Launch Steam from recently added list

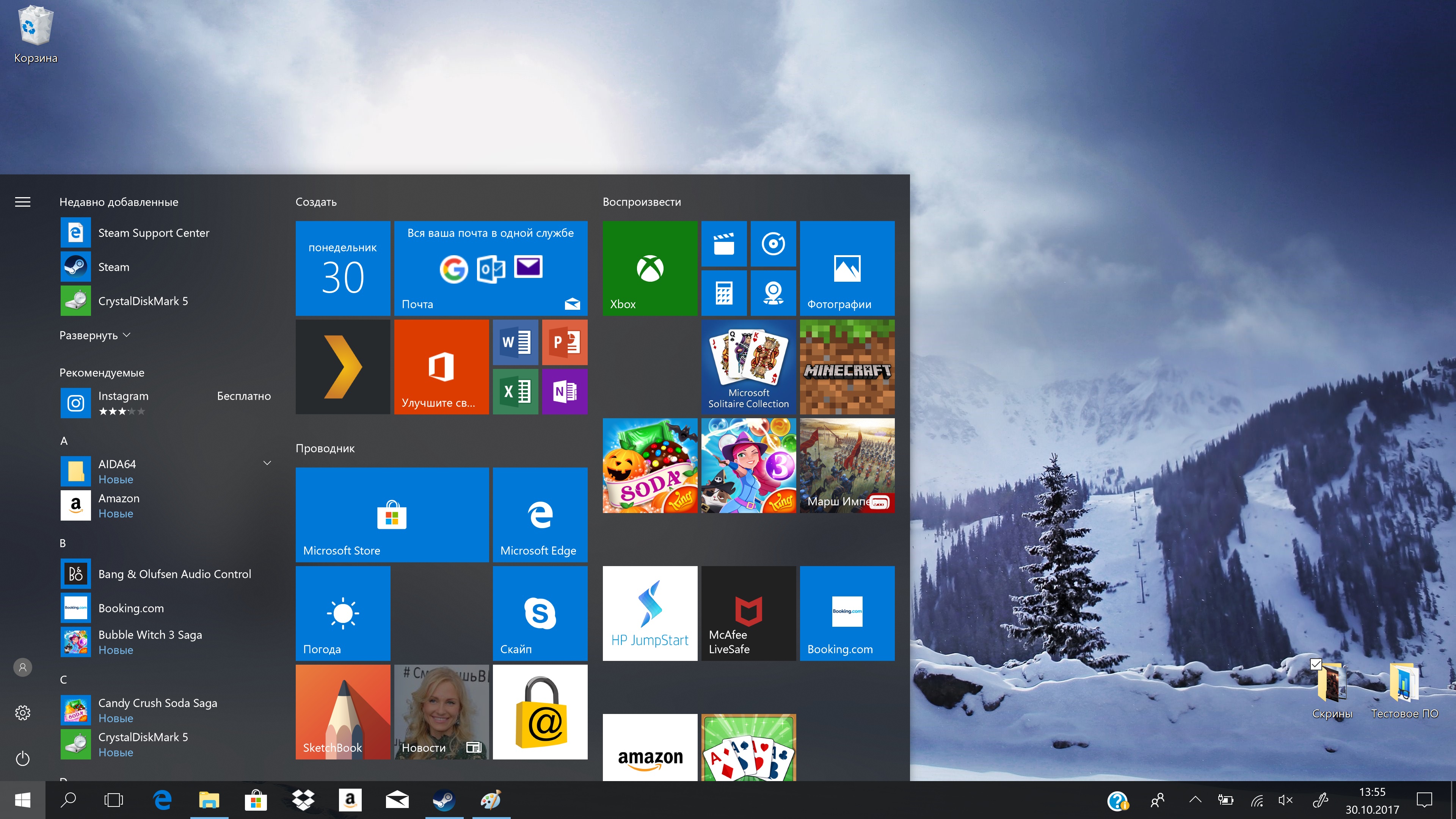point(166,267)
